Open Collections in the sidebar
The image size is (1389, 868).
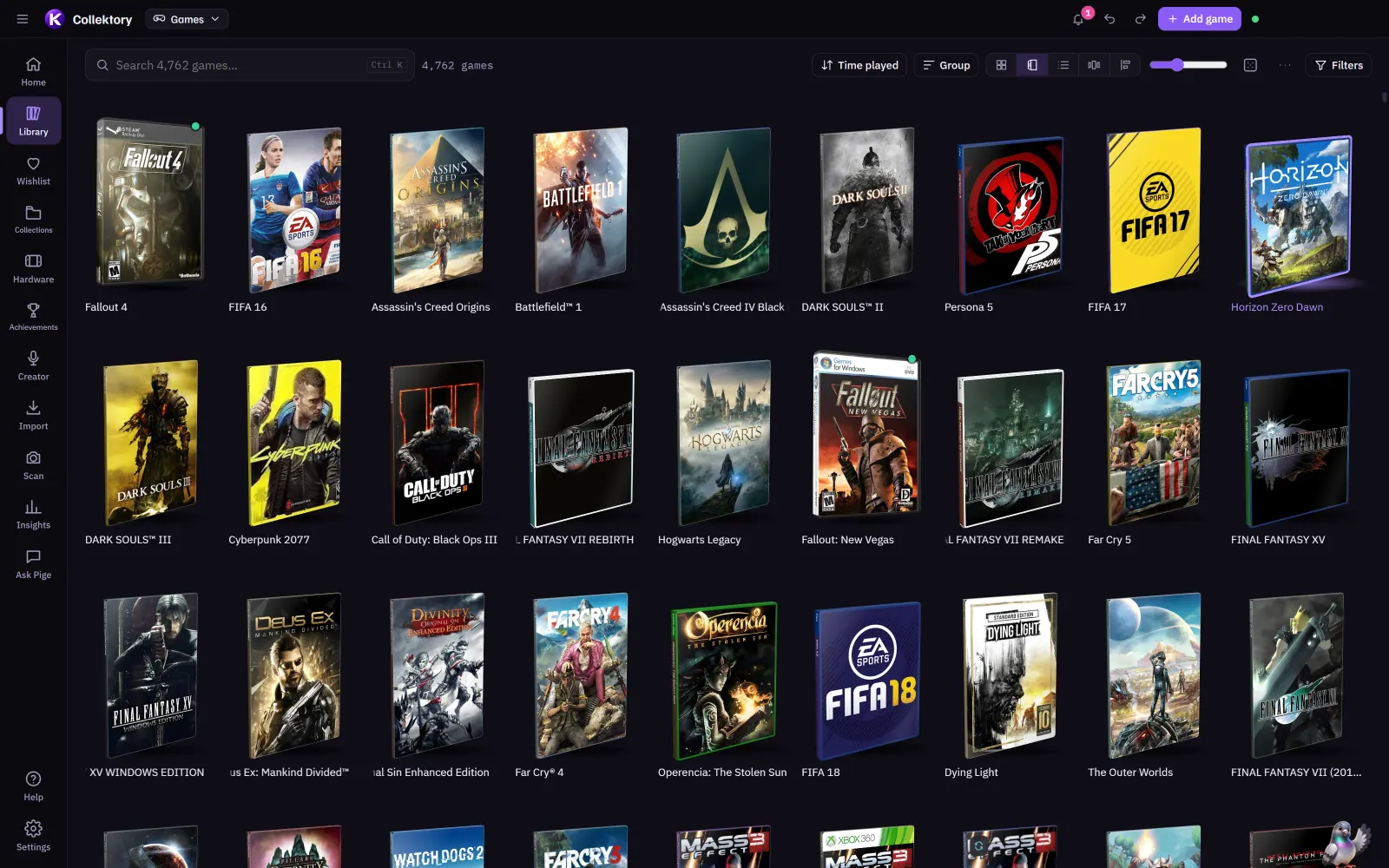33,220
